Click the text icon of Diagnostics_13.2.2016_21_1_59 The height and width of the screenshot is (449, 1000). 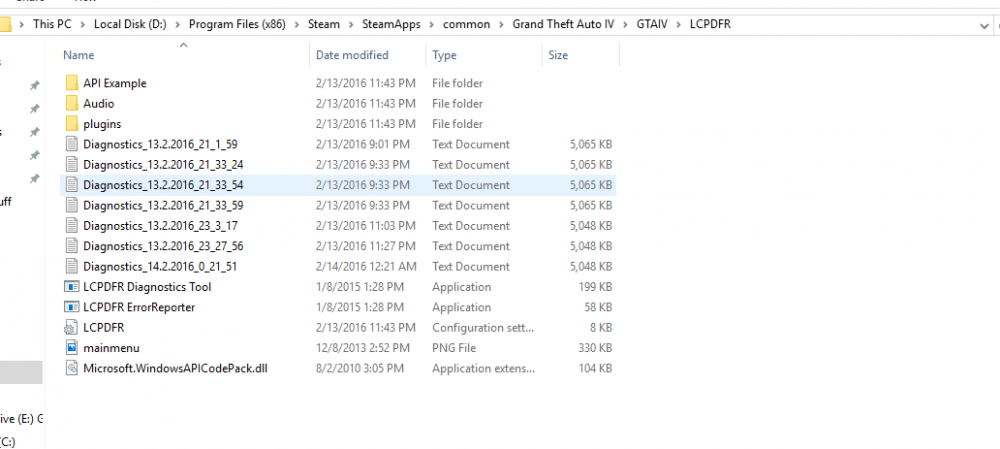71,144
